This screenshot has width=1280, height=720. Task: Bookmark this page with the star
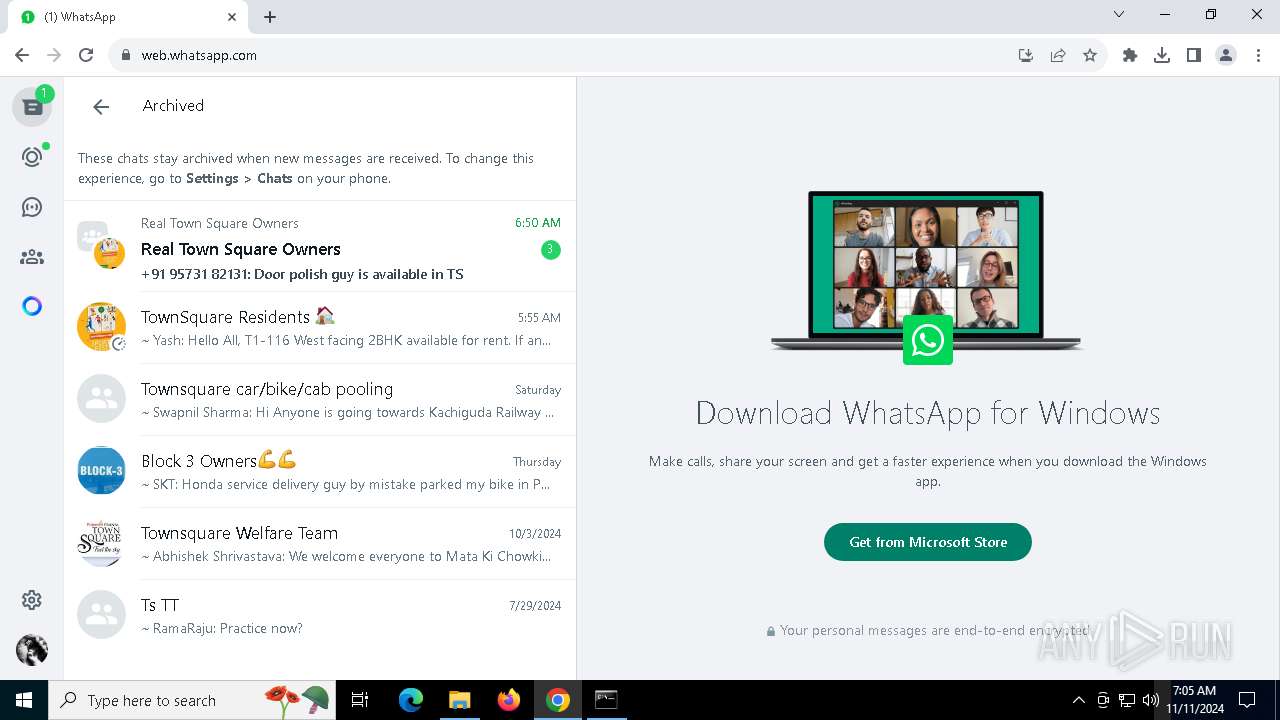(x=1090, y=56)
